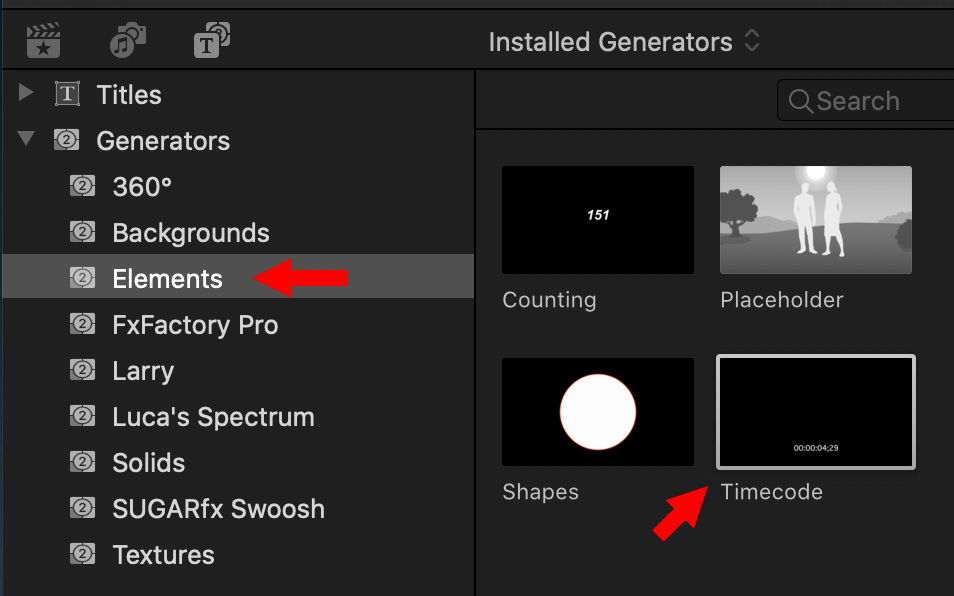This screenshot has width=954, height=596.
Task: Open the Libraries sidebar clapperboard icon
Action: (43, 40)
